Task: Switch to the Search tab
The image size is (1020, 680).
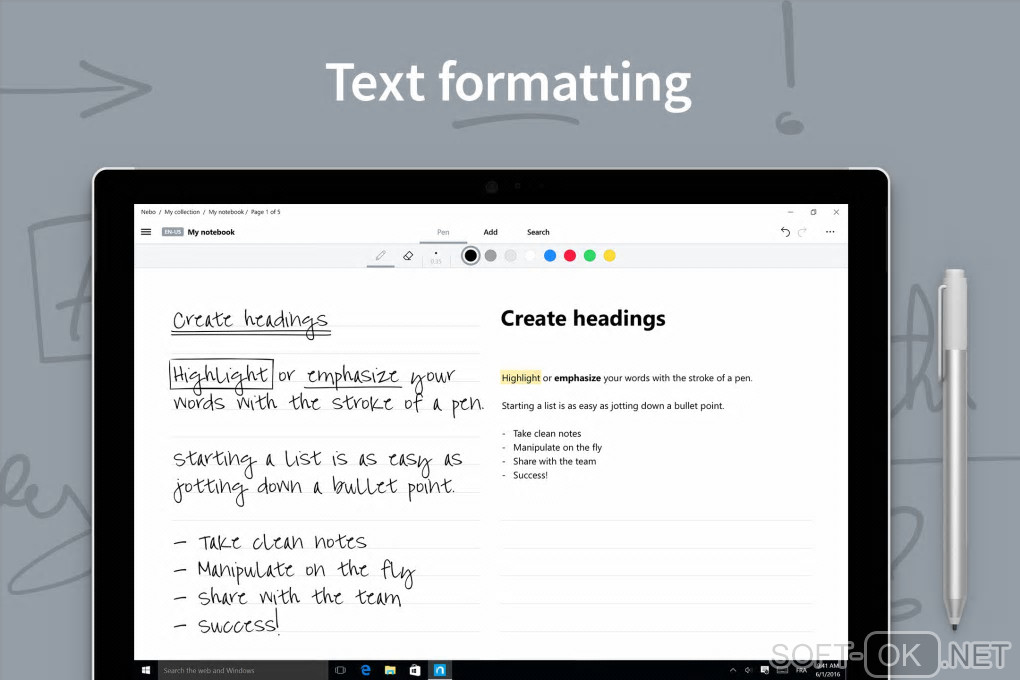Action: click(538, 232)
